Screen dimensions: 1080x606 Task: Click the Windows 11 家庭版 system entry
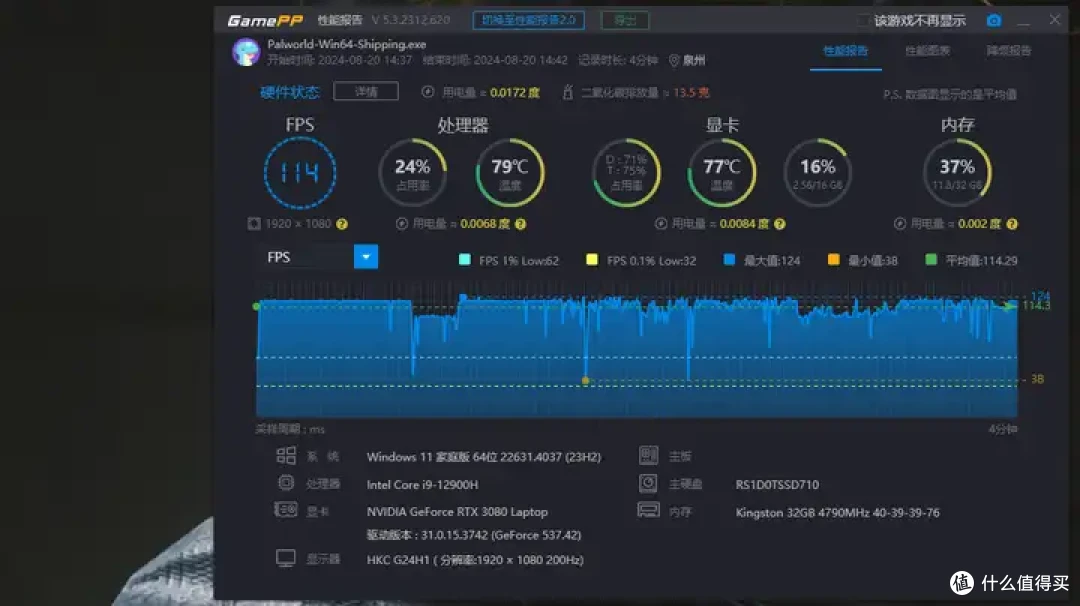tap(484, 457)
